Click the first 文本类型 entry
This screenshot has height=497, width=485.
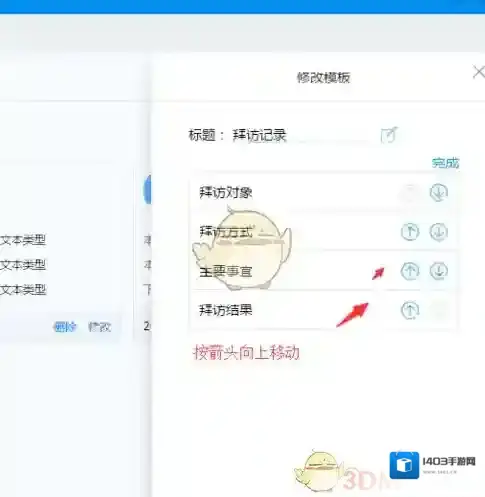23,240
